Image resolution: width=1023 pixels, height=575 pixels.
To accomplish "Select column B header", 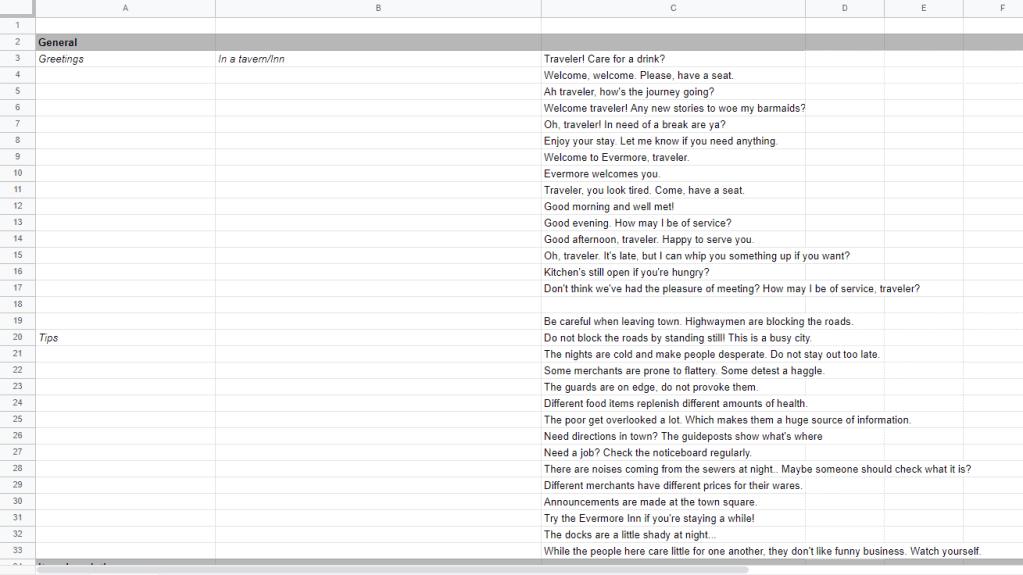I will (x=378, y=8).
